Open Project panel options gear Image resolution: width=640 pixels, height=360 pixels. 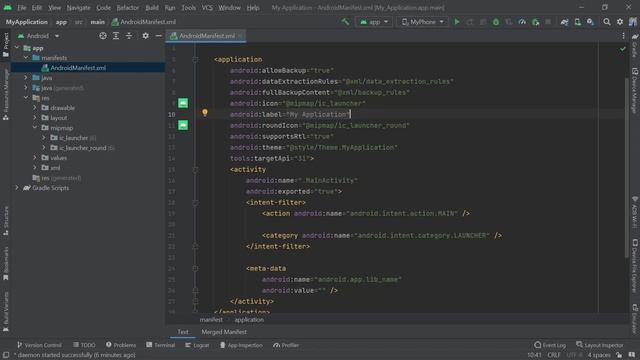pos(145,36)
